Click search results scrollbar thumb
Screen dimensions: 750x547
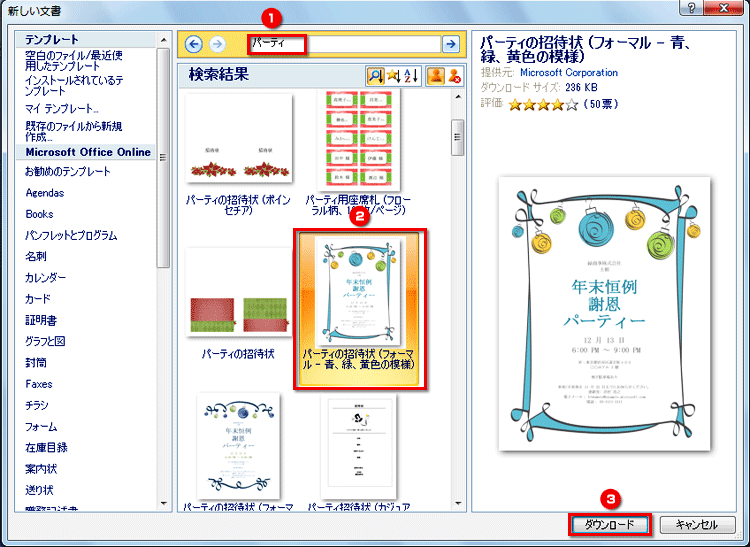click(x=458, y=138)
